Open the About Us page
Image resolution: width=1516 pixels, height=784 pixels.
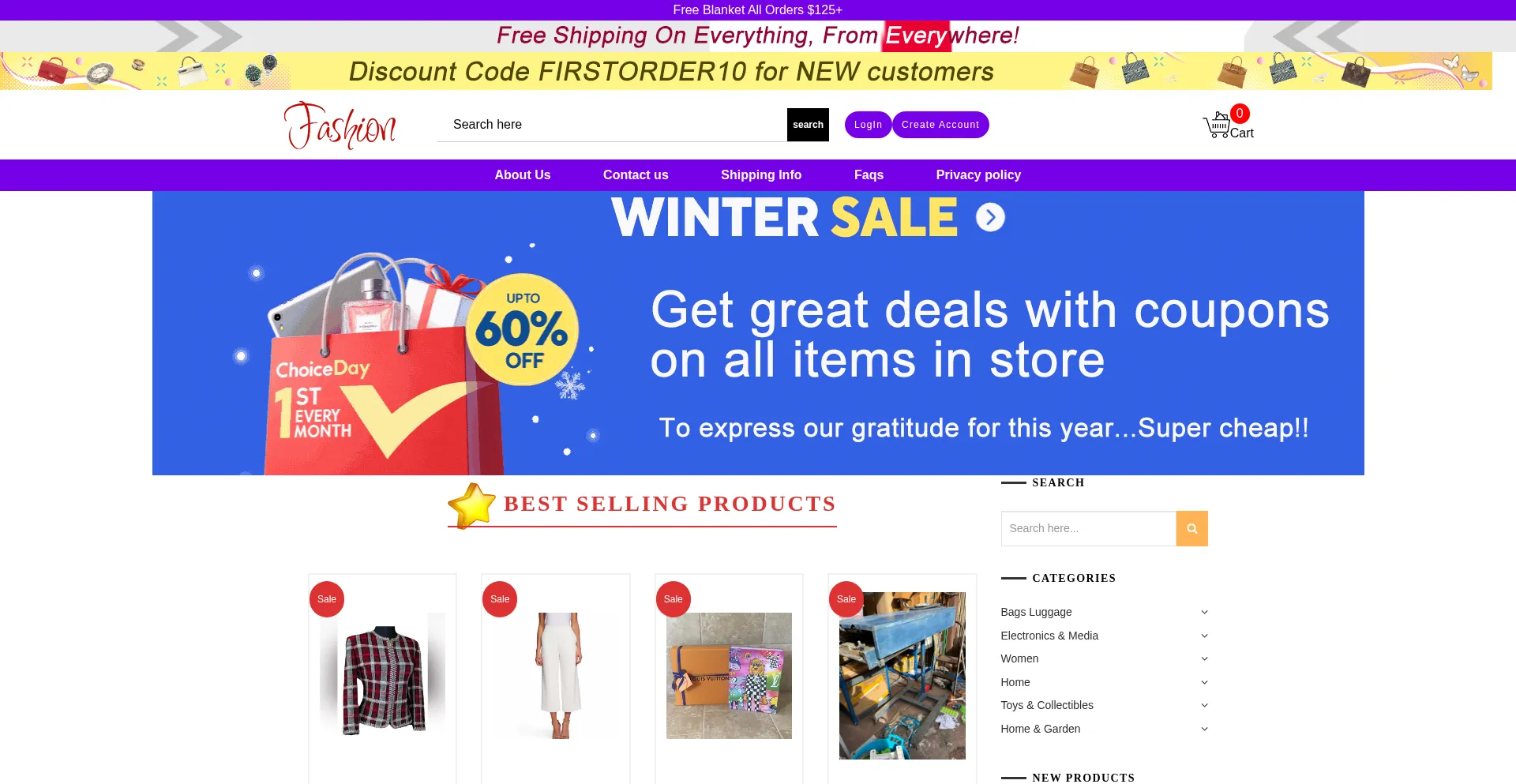click(523, 175)
